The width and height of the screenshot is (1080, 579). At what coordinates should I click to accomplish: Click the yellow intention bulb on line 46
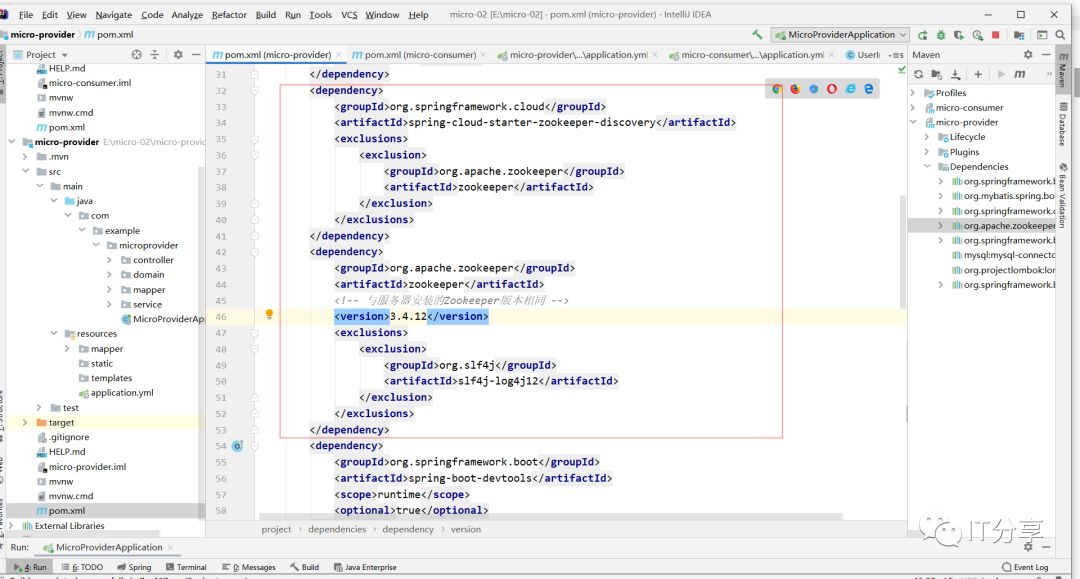pos(269,315)
